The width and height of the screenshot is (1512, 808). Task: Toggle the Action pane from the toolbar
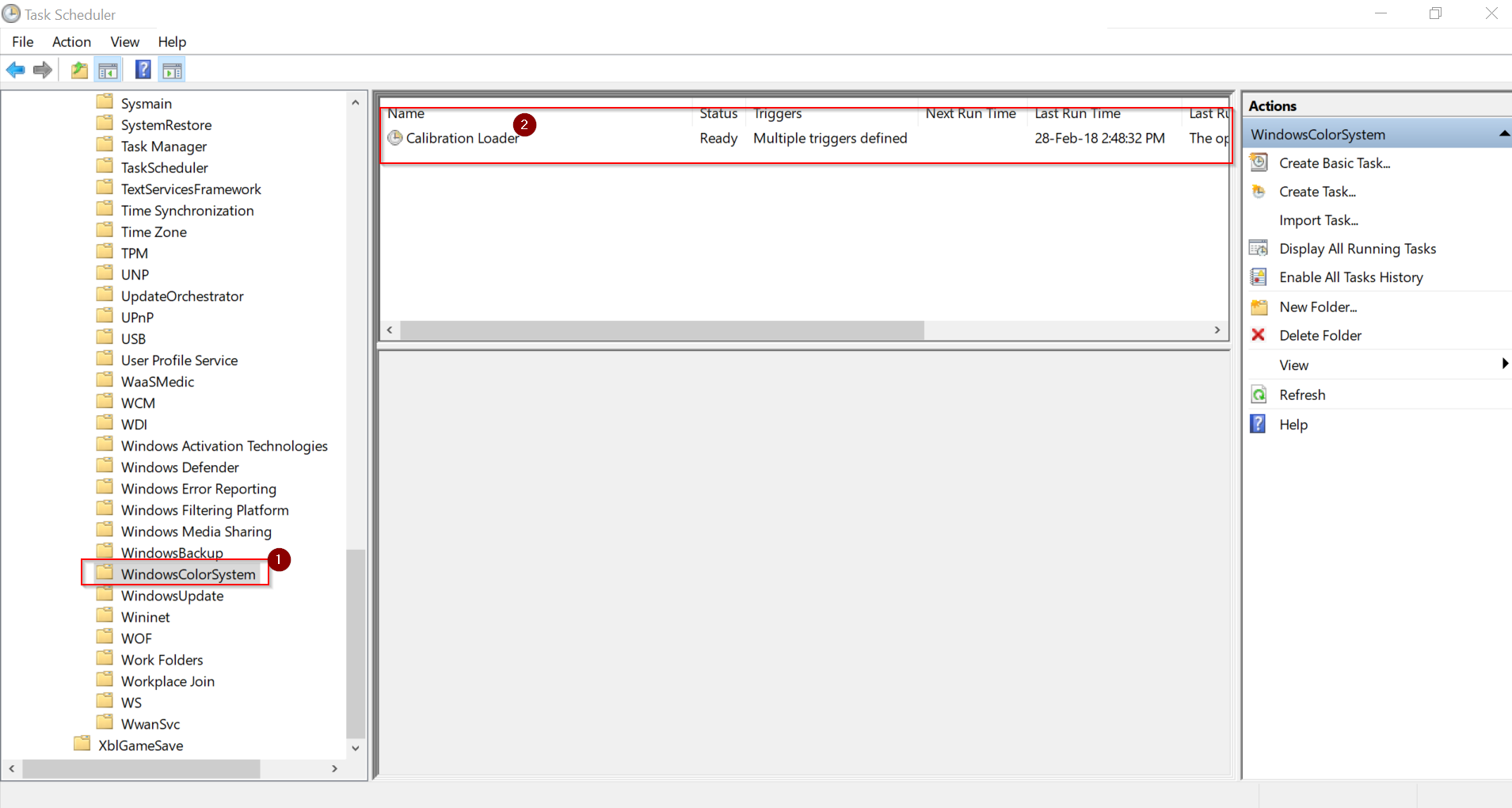172,70
